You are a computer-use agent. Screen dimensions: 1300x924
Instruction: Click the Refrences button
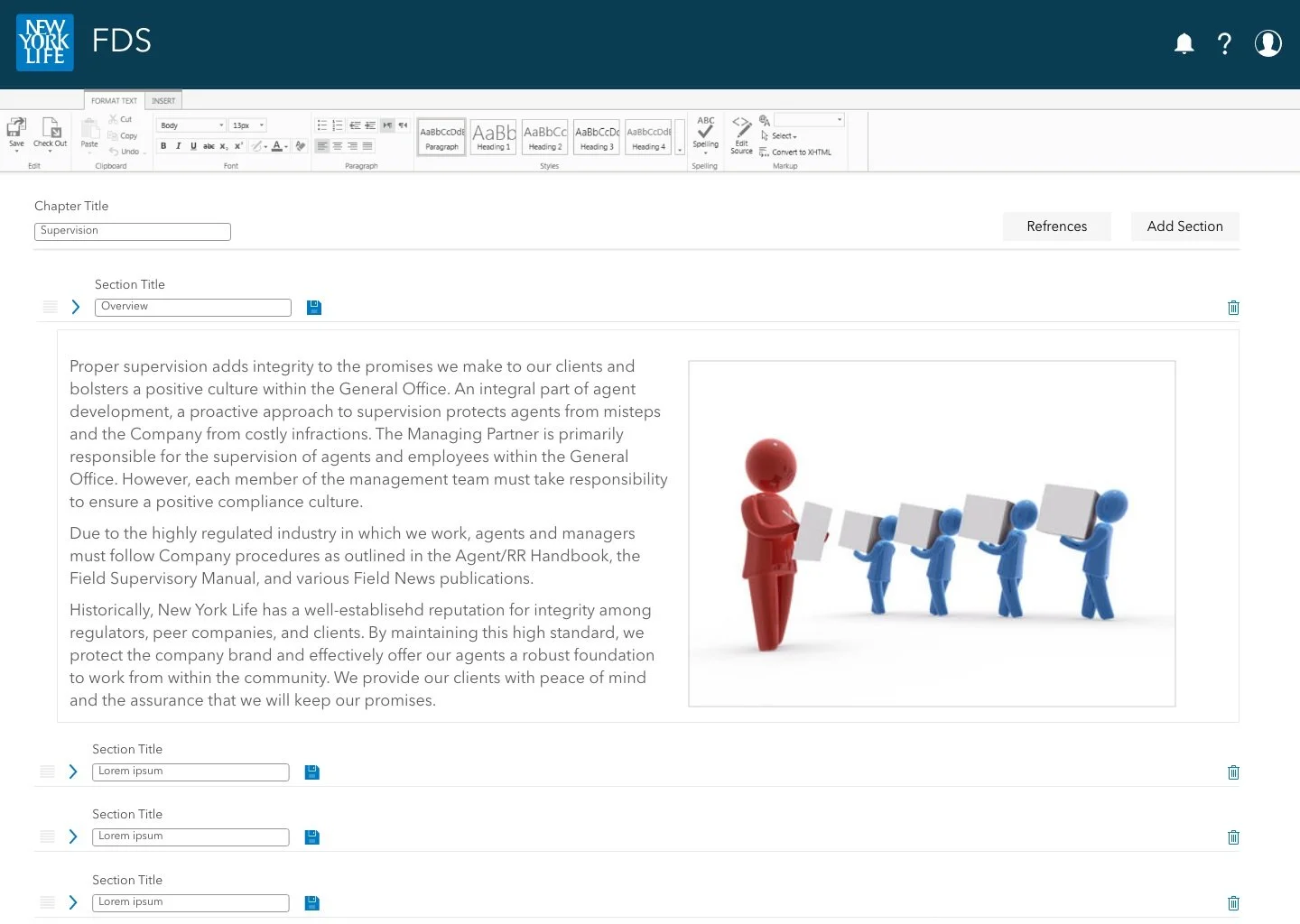click(1056, 226)
